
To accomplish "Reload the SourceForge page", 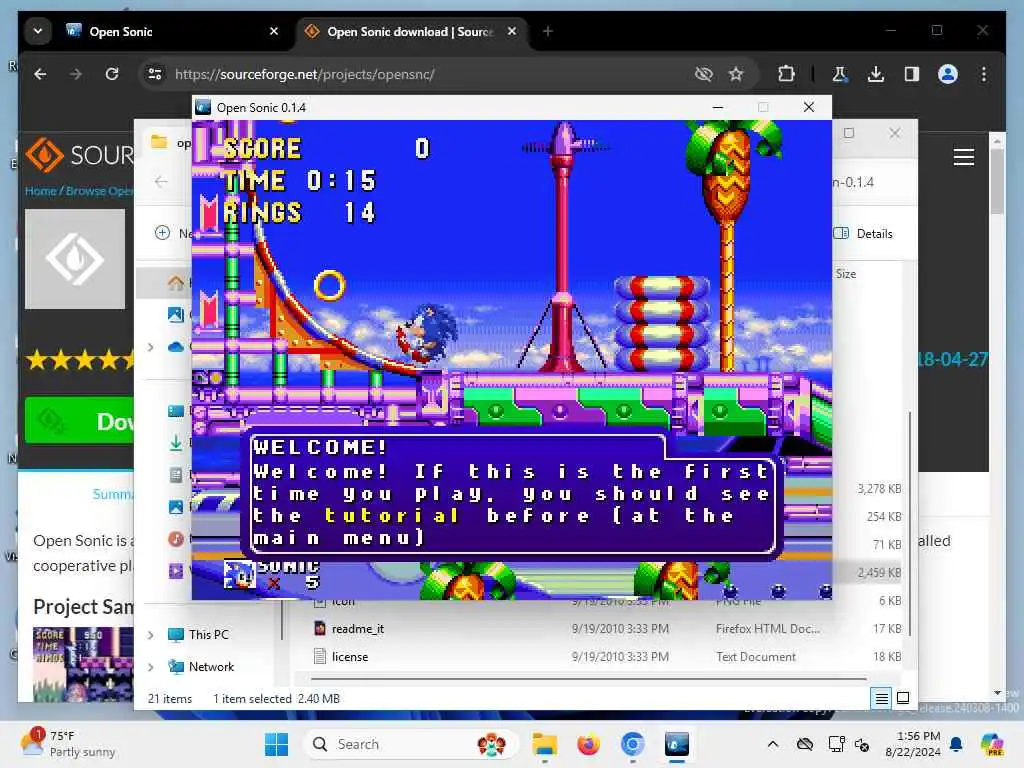I will tap(112, 74).
